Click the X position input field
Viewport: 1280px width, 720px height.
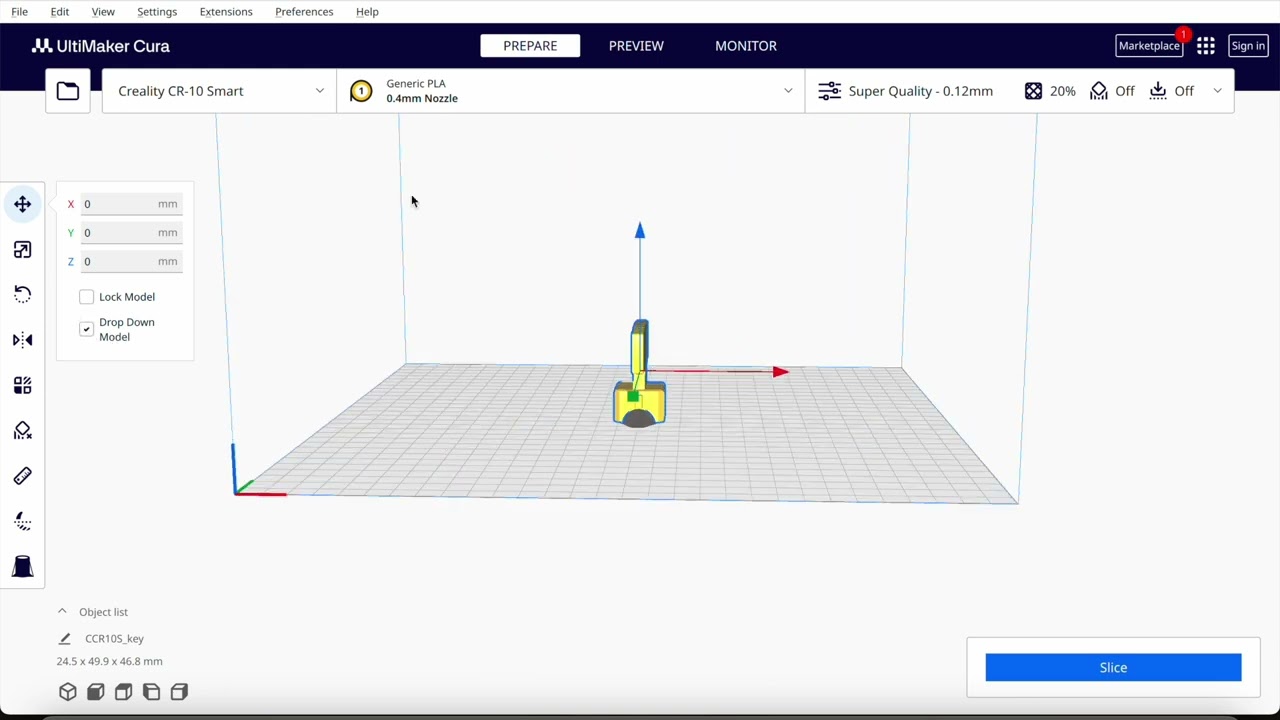(130, 204)
